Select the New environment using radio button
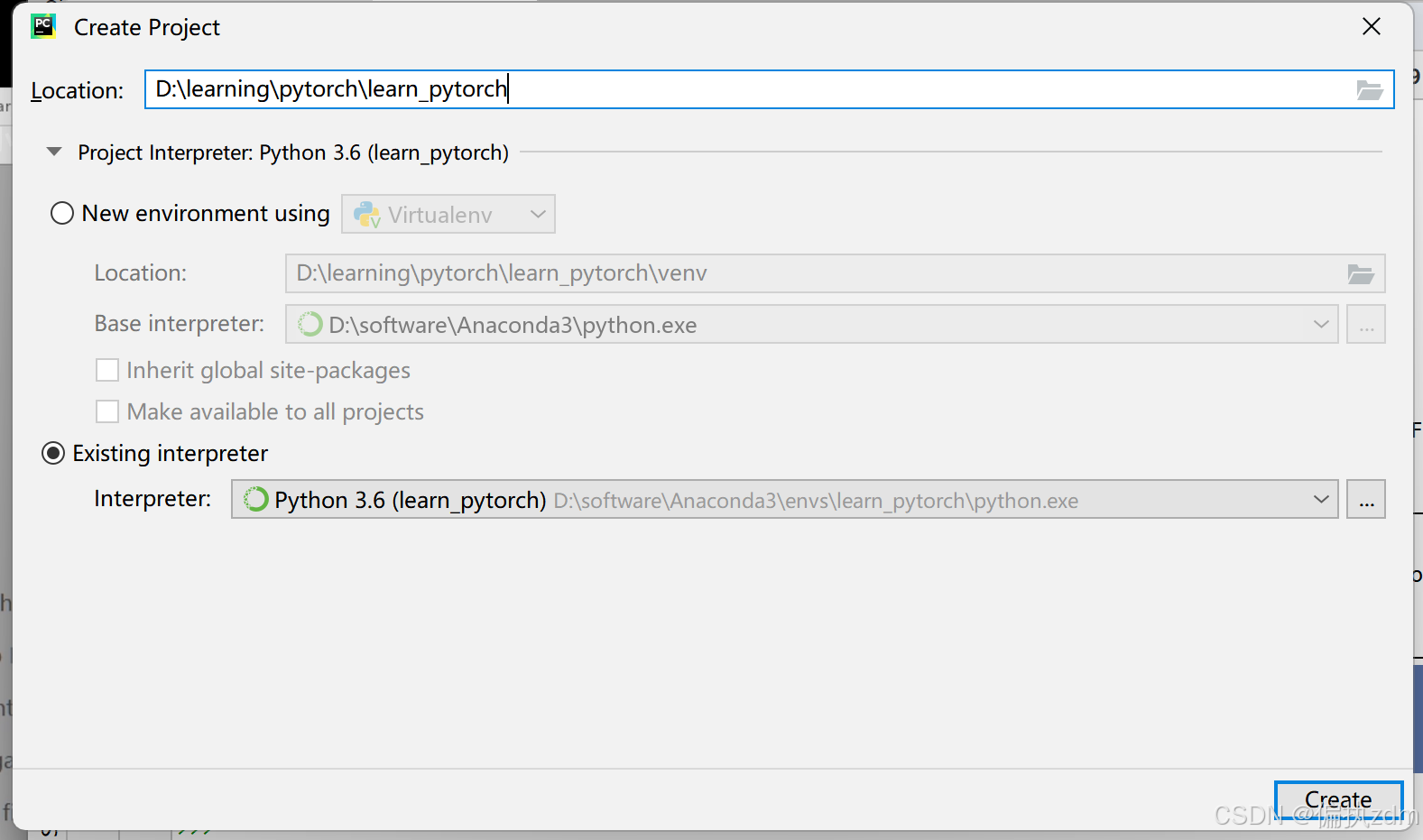This screenshot has height=840, width=1423. 62,214
